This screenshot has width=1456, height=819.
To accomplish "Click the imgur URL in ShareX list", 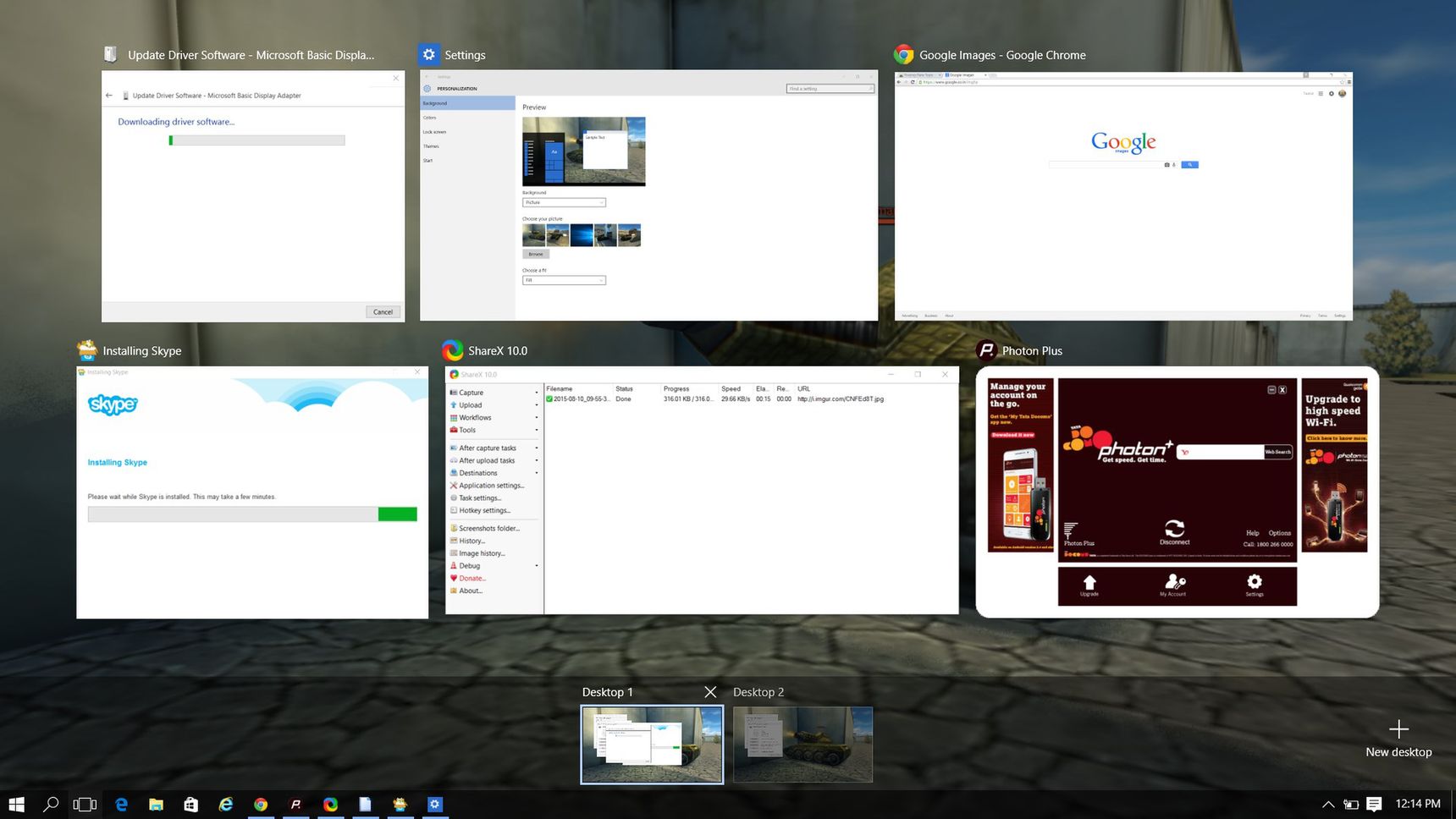I will 841,399.
